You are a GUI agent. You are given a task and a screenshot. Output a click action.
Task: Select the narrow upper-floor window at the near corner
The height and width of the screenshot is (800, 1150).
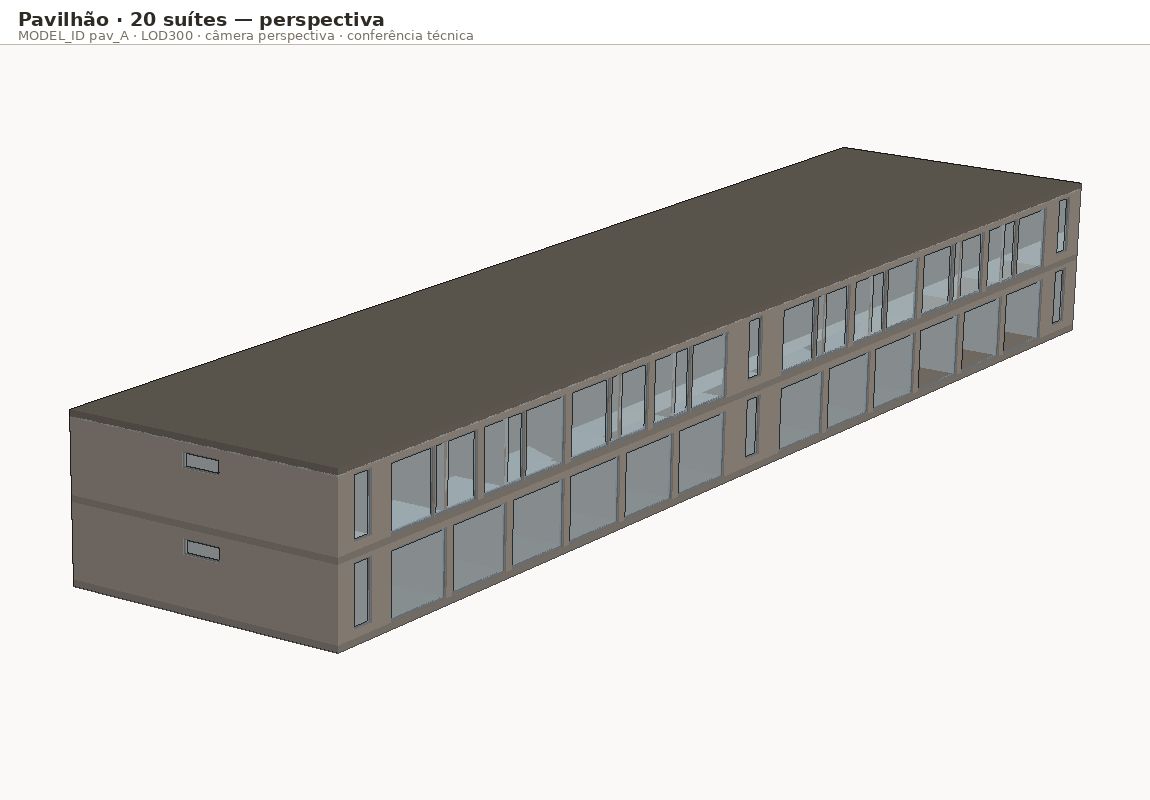point(361,504)
